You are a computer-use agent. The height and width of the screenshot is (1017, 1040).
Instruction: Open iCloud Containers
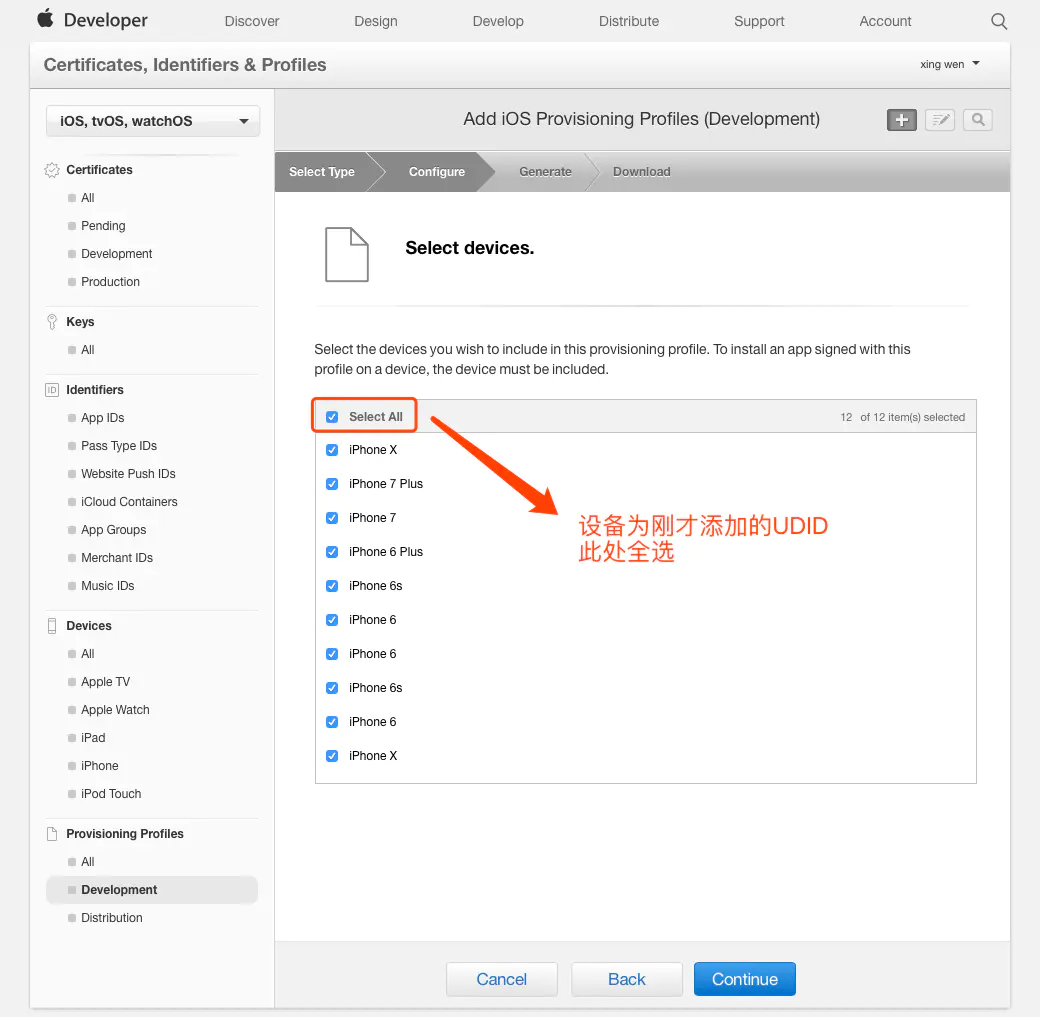pos(129,502)
